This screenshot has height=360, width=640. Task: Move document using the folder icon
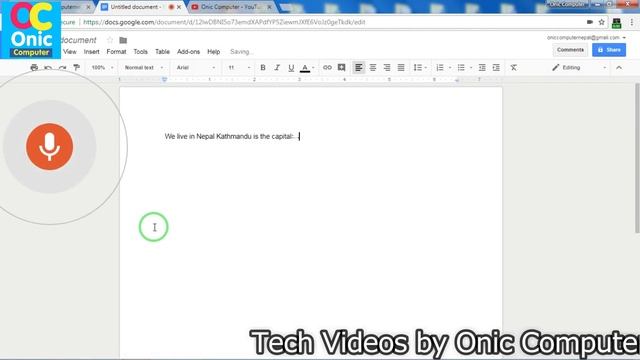123,40
